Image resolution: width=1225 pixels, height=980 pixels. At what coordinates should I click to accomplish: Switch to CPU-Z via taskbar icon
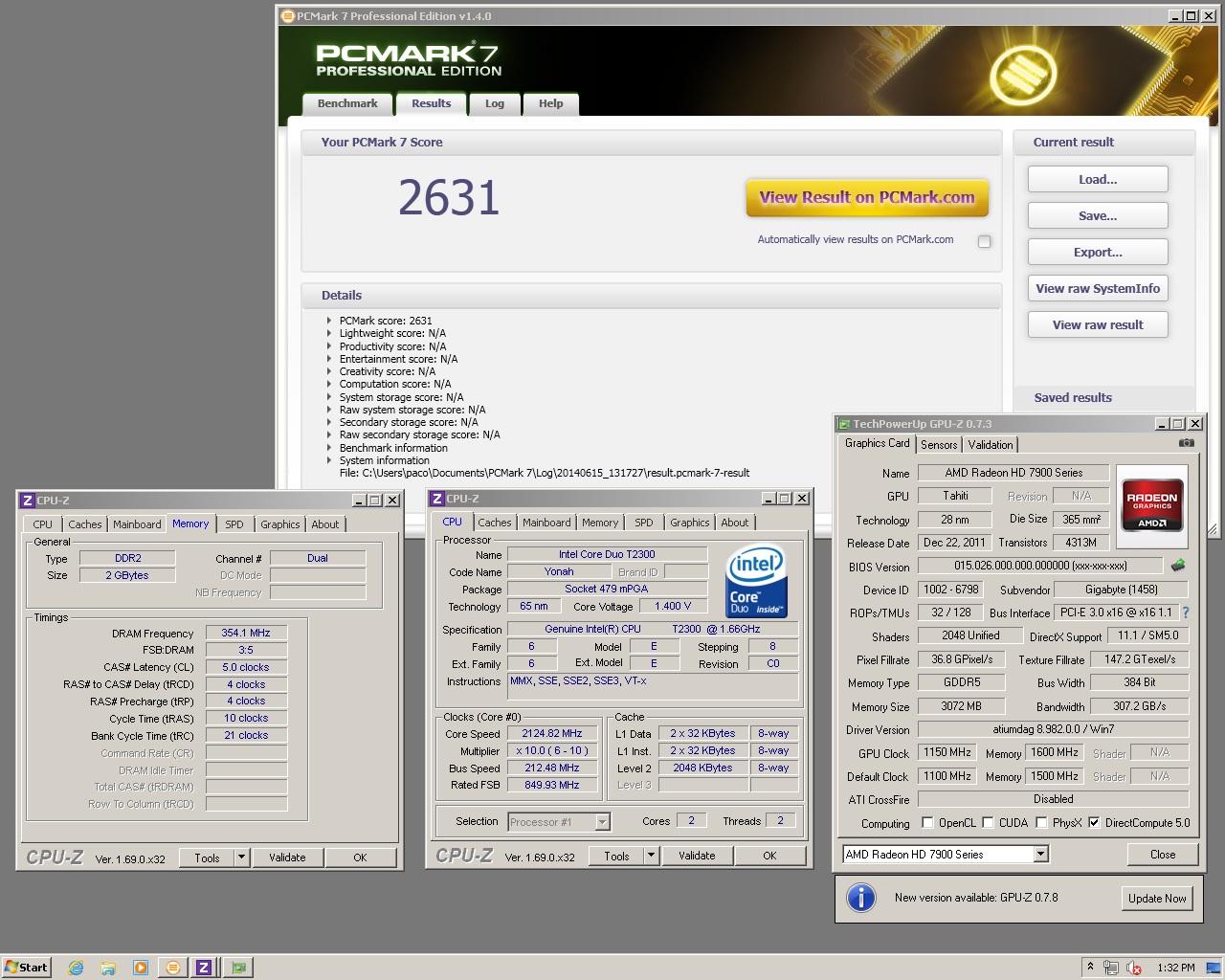(x=205, y=968)
